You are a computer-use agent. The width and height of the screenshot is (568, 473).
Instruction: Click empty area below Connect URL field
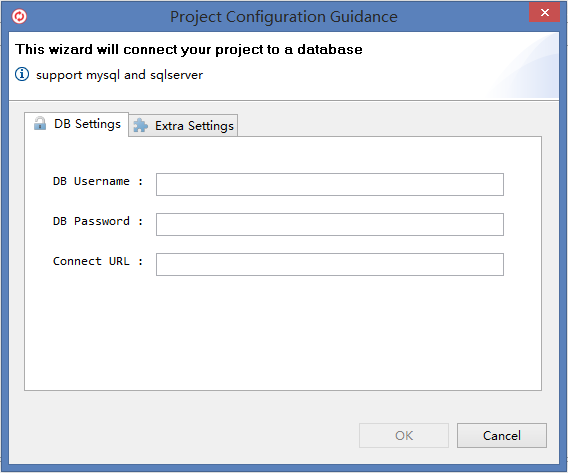[283, 331]
